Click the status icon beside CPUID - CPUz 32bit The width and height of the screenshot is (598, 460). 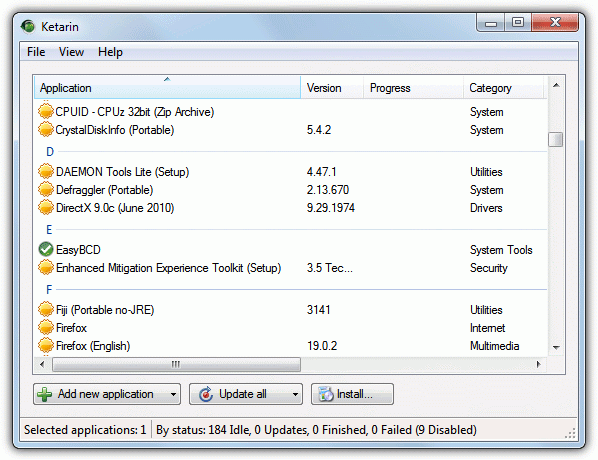pos(46,111)
